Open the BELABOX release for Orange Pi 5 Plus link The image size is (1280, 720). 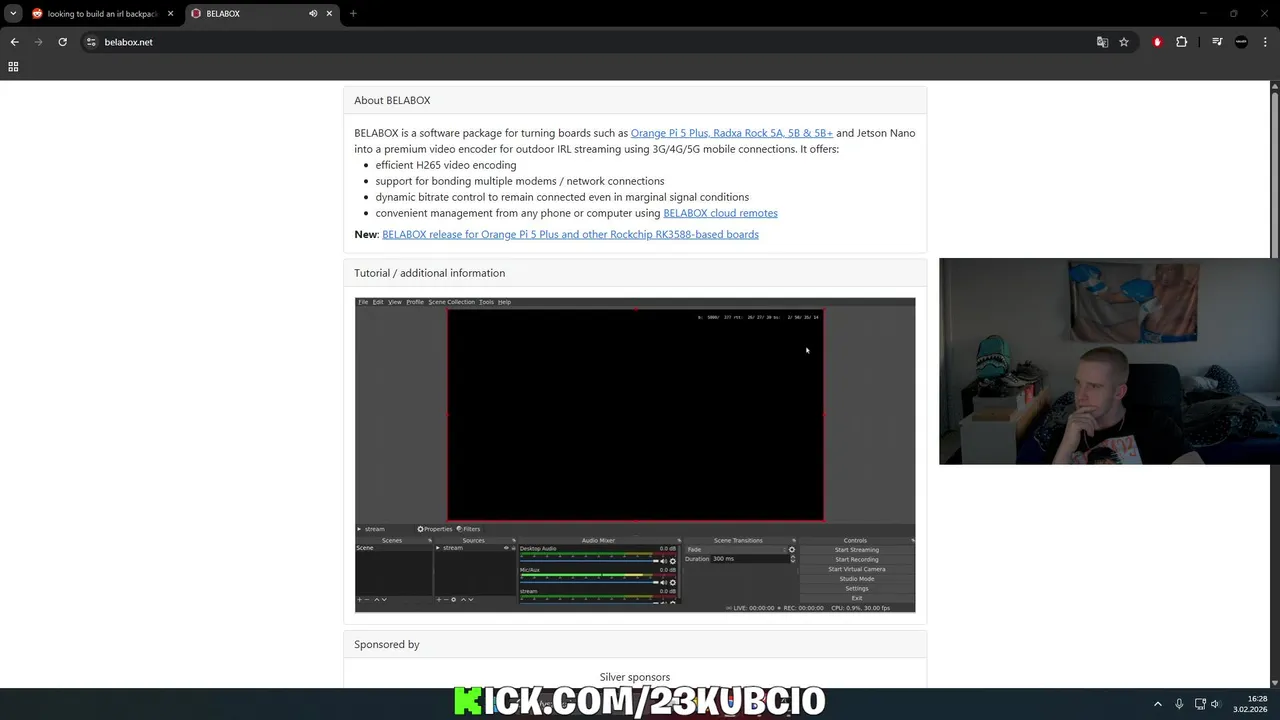570,234
